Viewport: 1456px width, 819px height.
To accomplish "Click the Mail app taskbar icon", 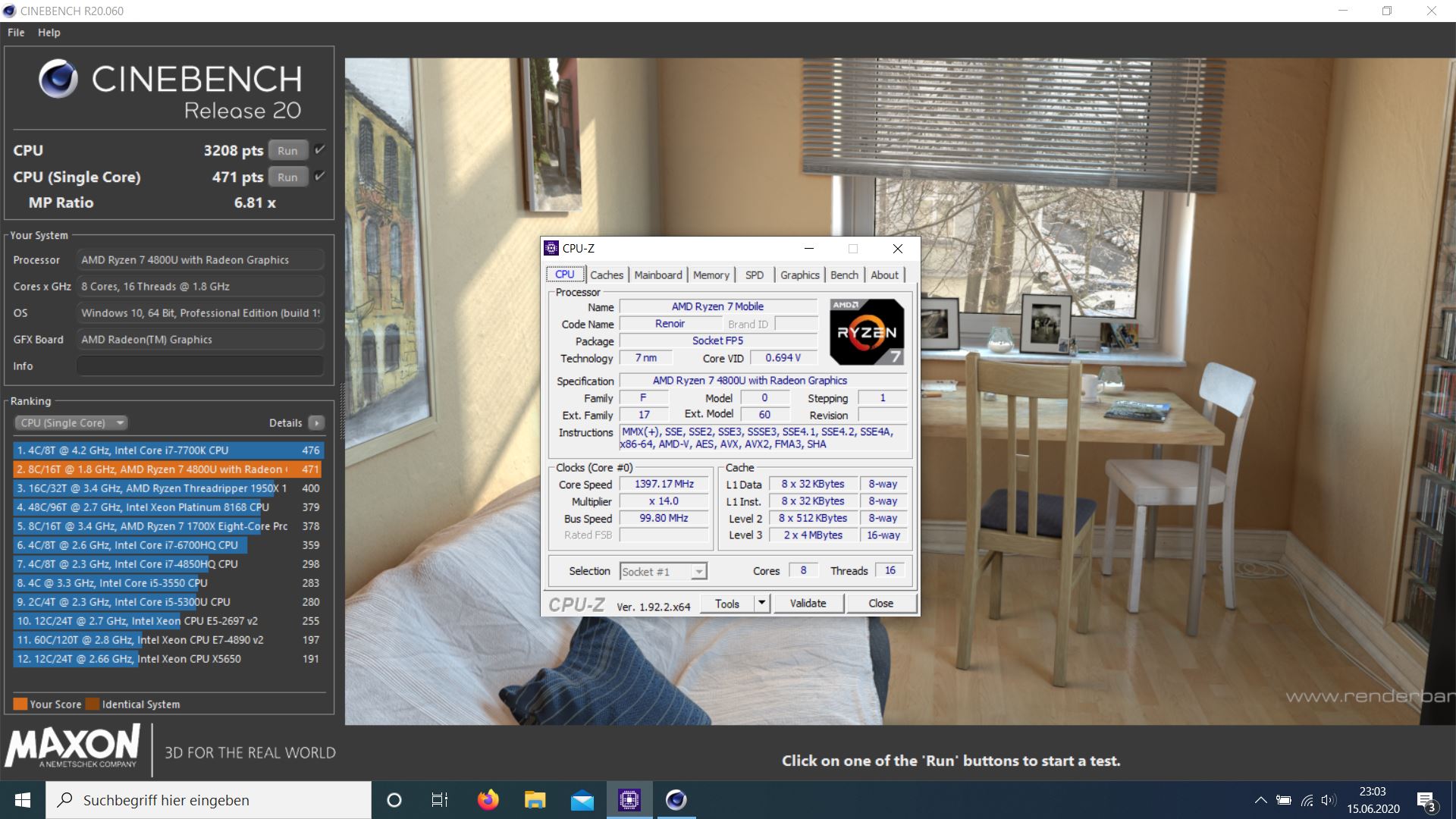I will click(x=582, y=800).
